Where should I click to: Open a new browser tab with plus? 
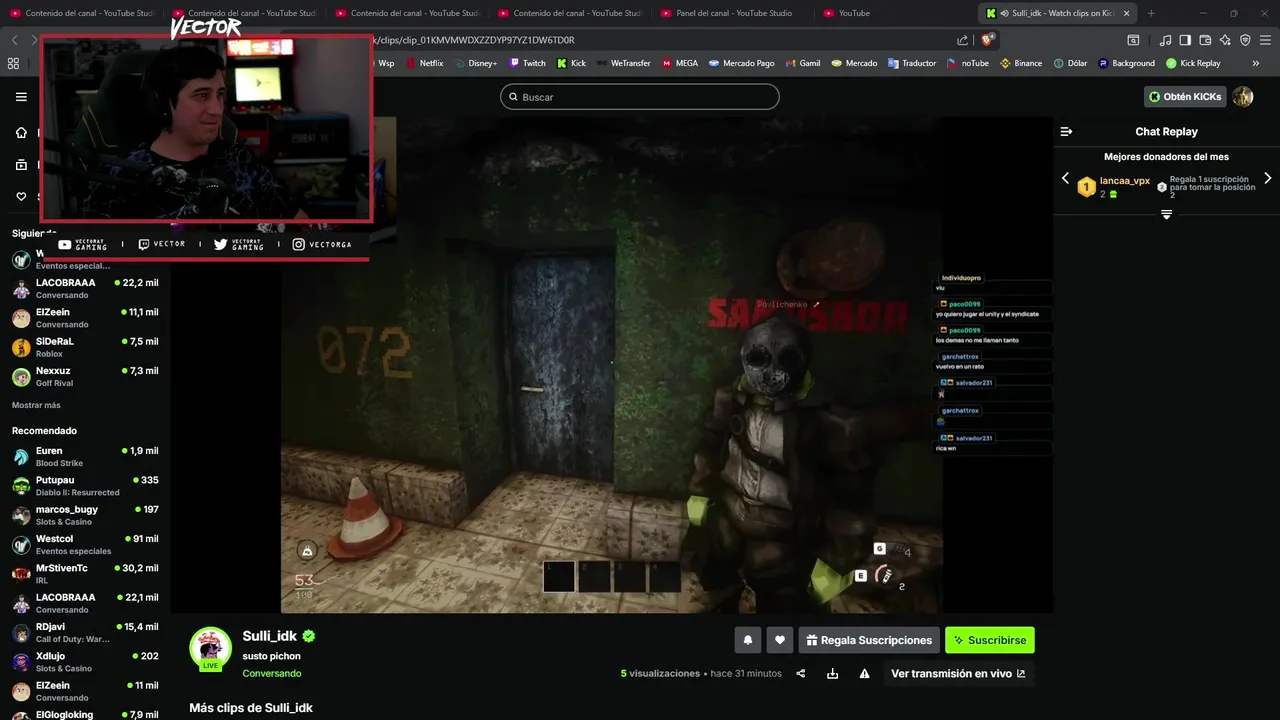click(x=1151, y=13)
